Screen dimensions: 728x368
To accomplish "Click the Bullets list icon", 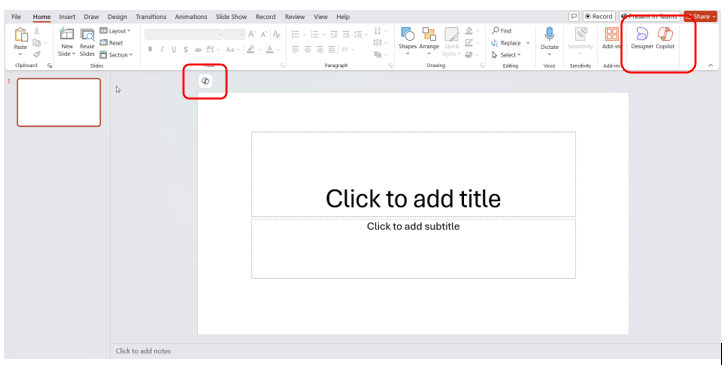I will click(x=295, y=34).
